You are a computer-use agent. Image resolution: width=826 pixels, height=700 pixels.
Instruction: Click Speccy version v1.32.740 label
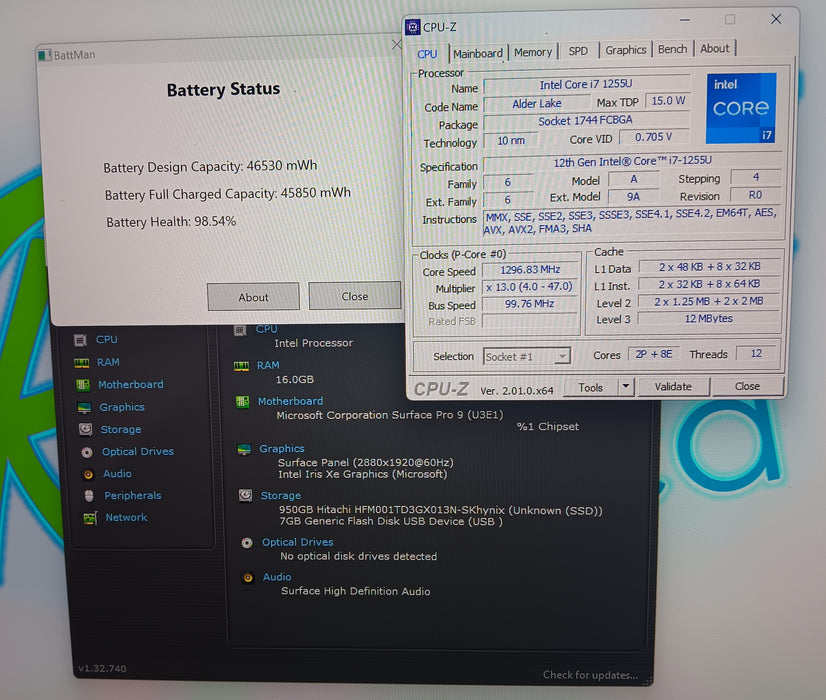click(102, 668)
